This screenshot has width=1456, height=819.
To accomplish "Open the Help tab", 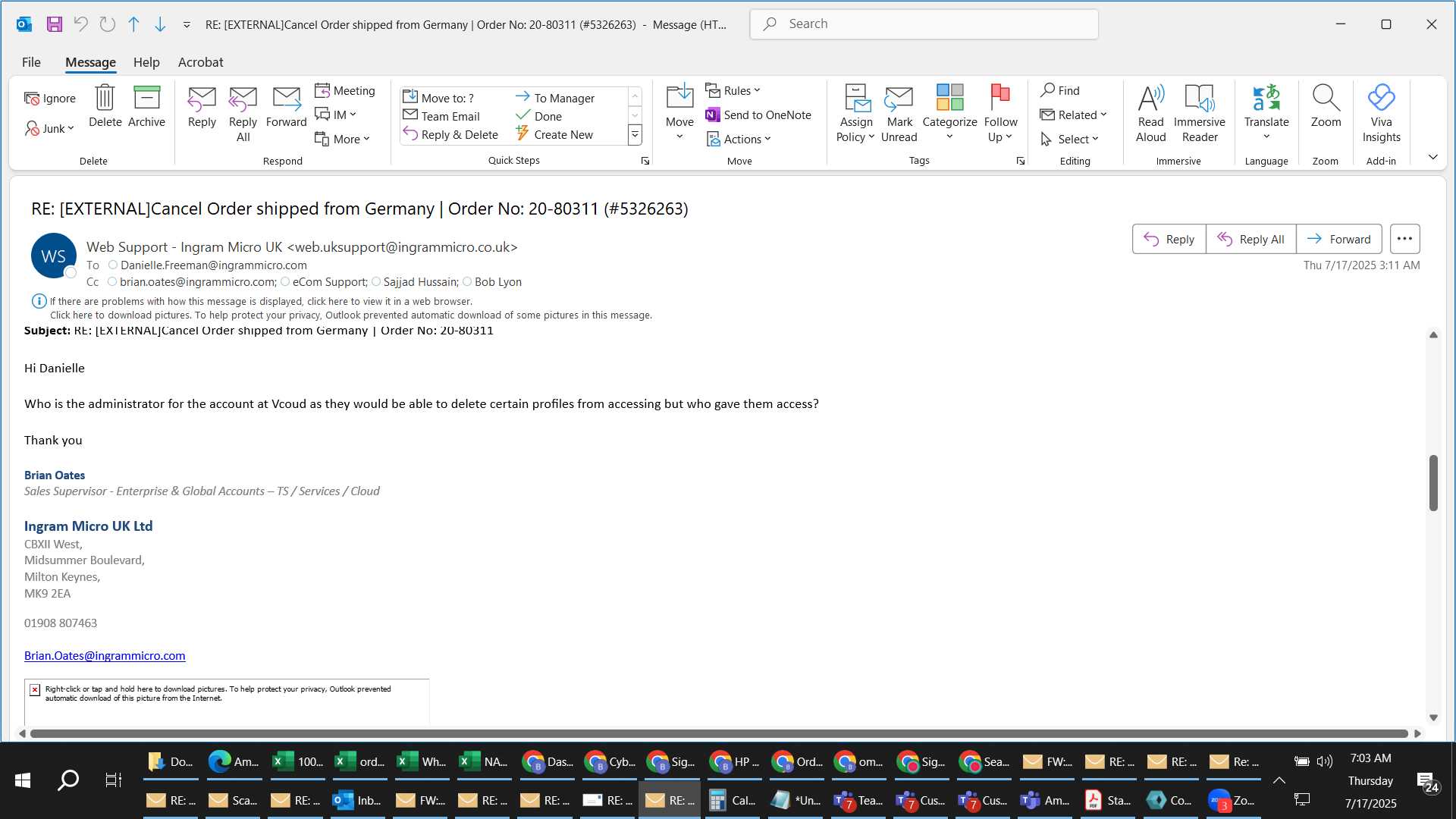I will point(146,62).
